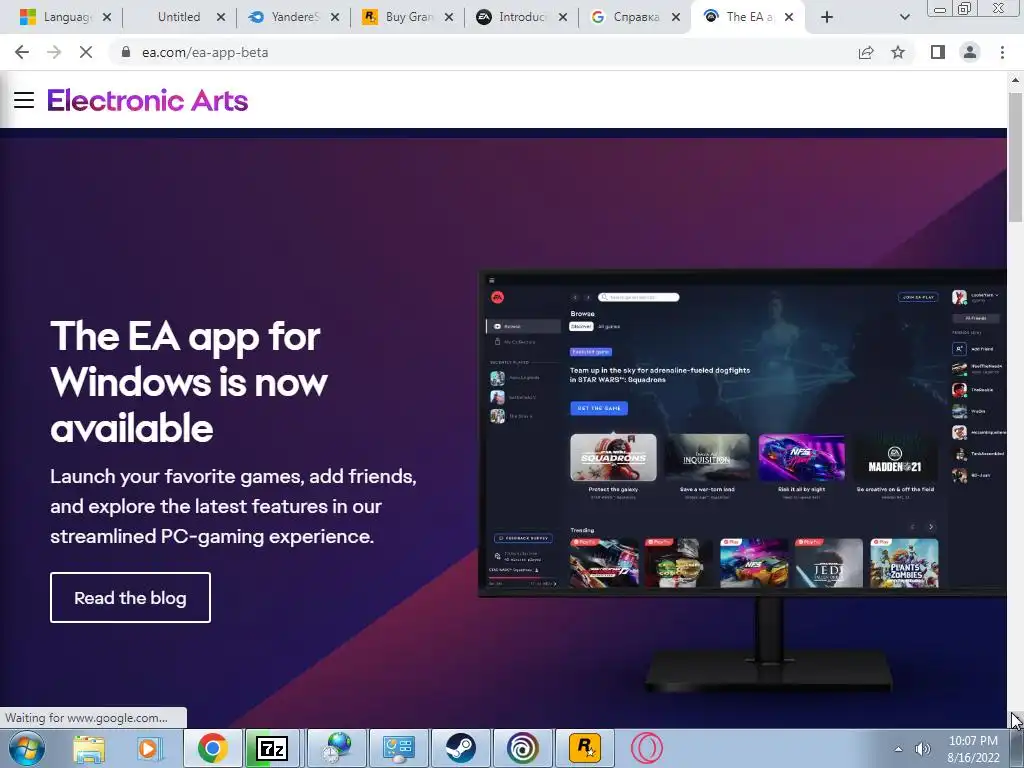This screenshot has height=768, width=1024.
Task: Click the volume speaker tray icon
Action: [x=923, y=749]
